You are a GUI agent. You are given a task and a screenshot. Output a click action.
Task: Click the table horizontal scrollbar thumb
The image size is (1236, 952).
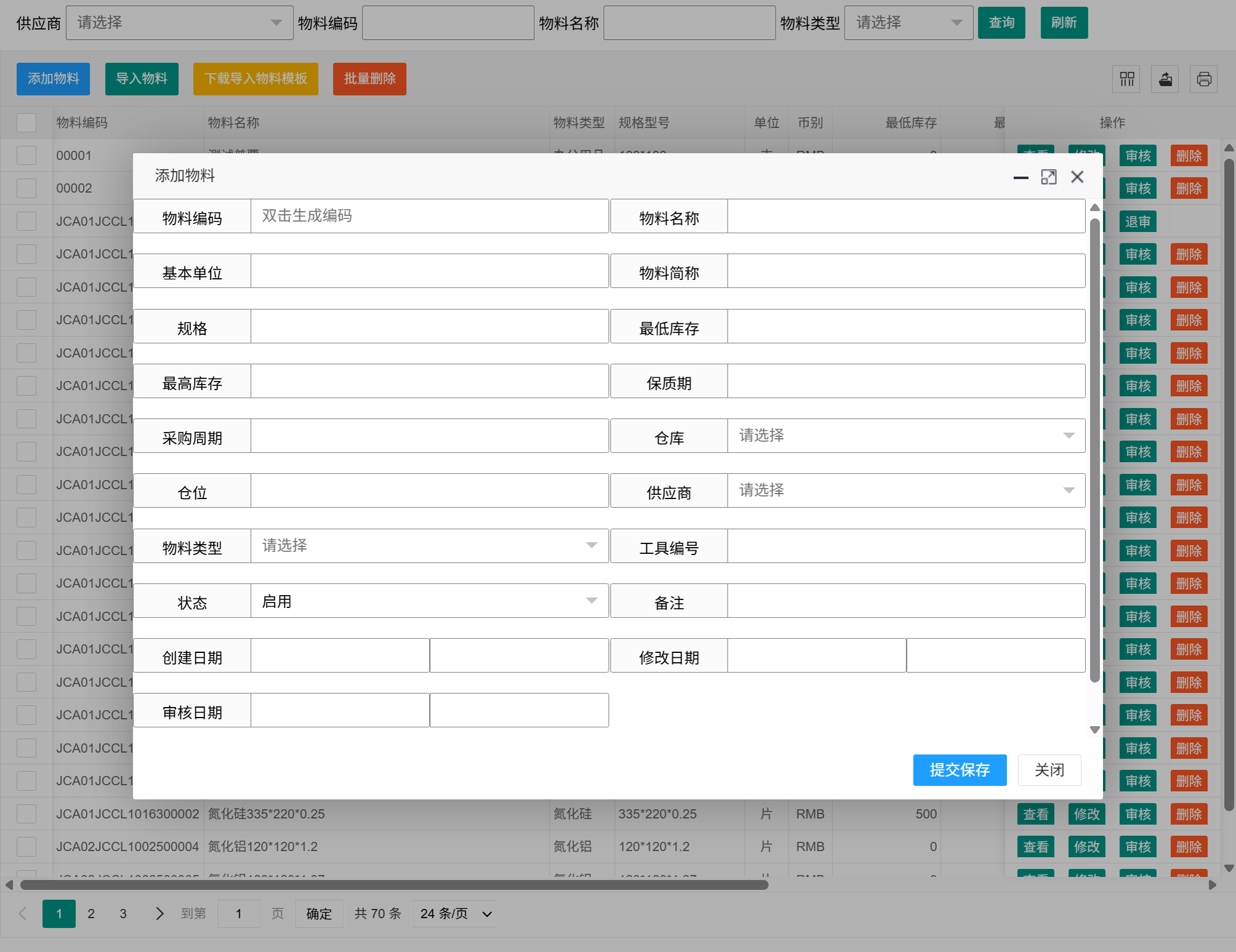coord(394,885)
